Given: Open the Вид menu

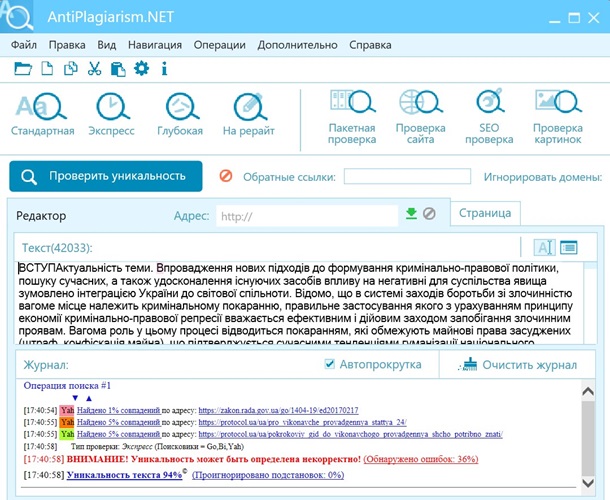Looking at the screenshot, I should point(107,45).
